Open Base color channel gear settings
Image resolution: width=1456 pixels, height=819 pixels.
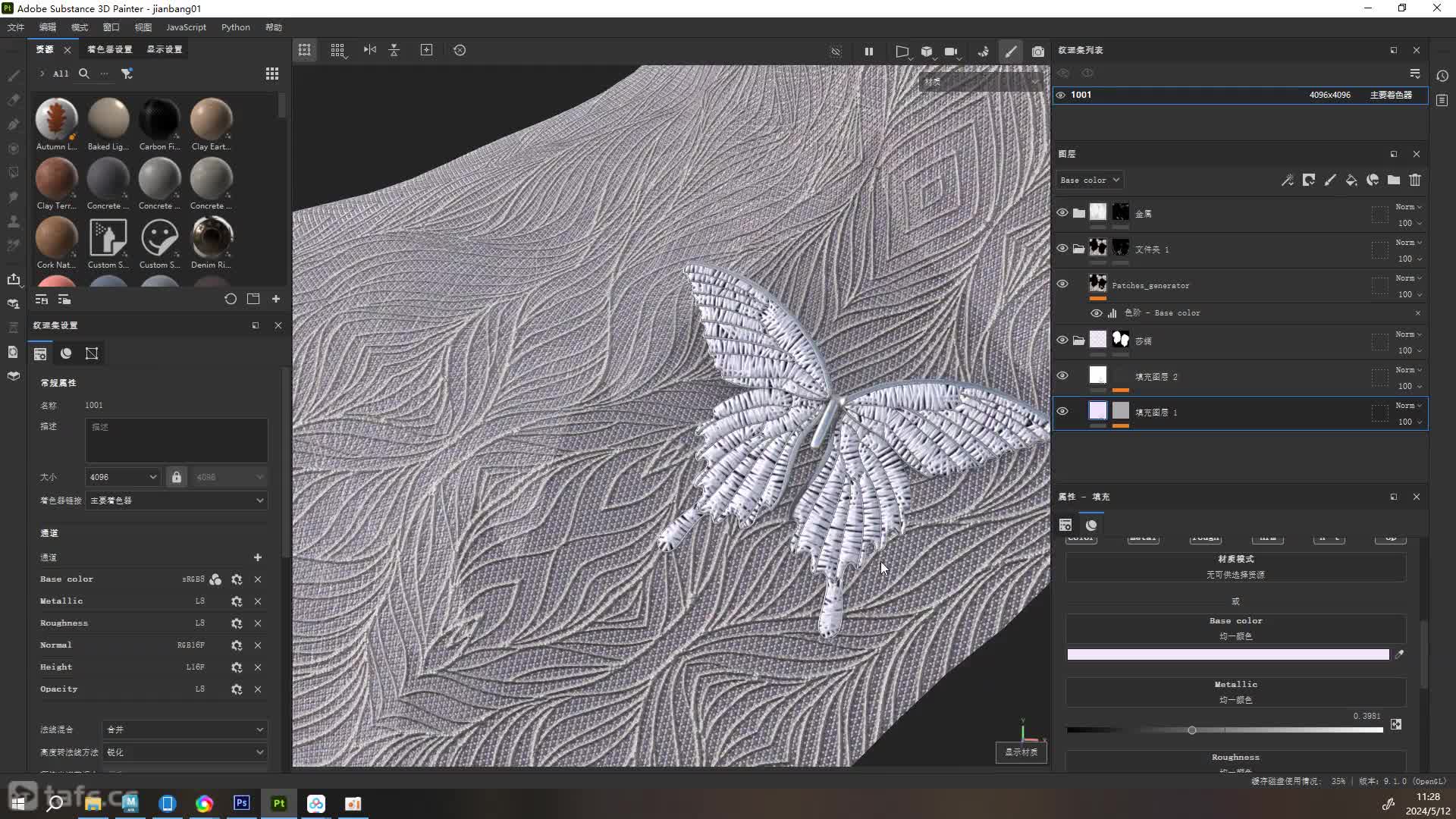point(237,579)
